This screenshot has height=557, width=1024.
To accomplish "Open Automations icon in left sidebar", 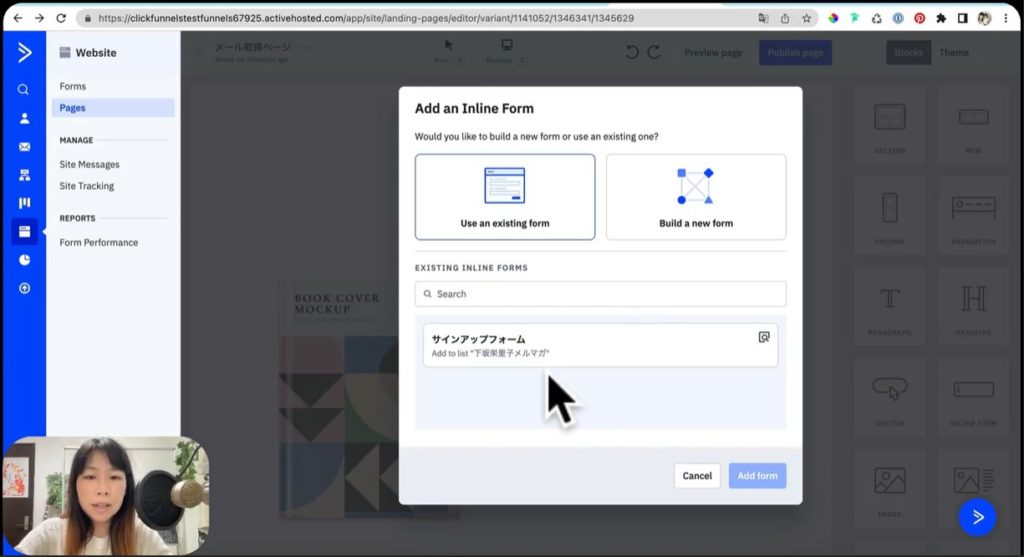I will 24,175.
